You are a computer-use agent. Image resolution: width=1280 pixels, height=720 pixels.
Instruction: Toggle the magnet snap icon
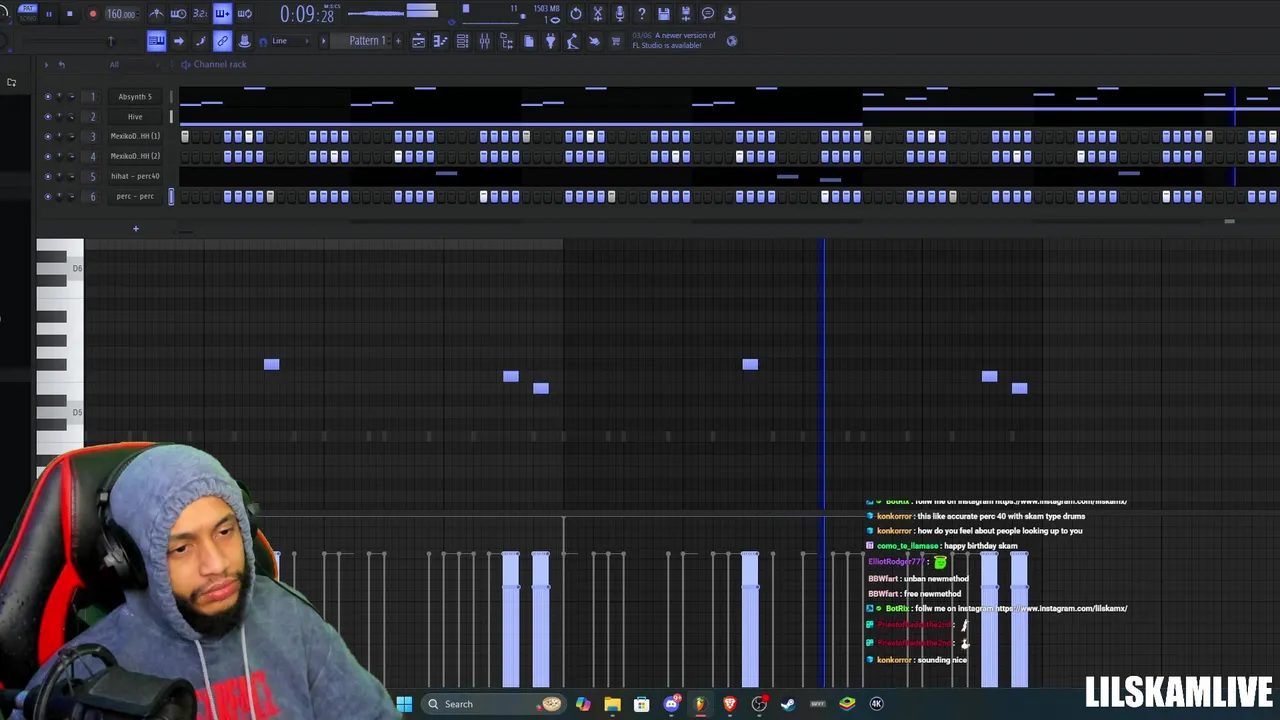pos(262,42)
